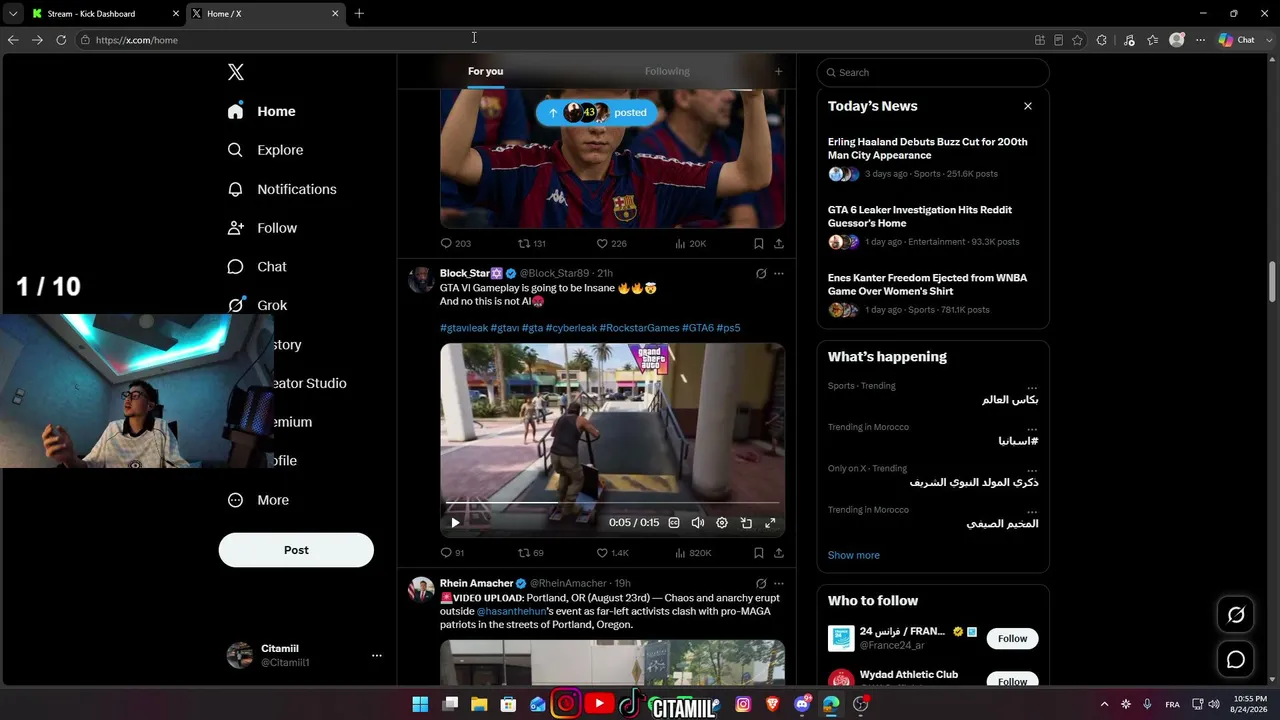Favorite this page with the star icon
The image size is (1280, 720).
(x=1077, y=40)
